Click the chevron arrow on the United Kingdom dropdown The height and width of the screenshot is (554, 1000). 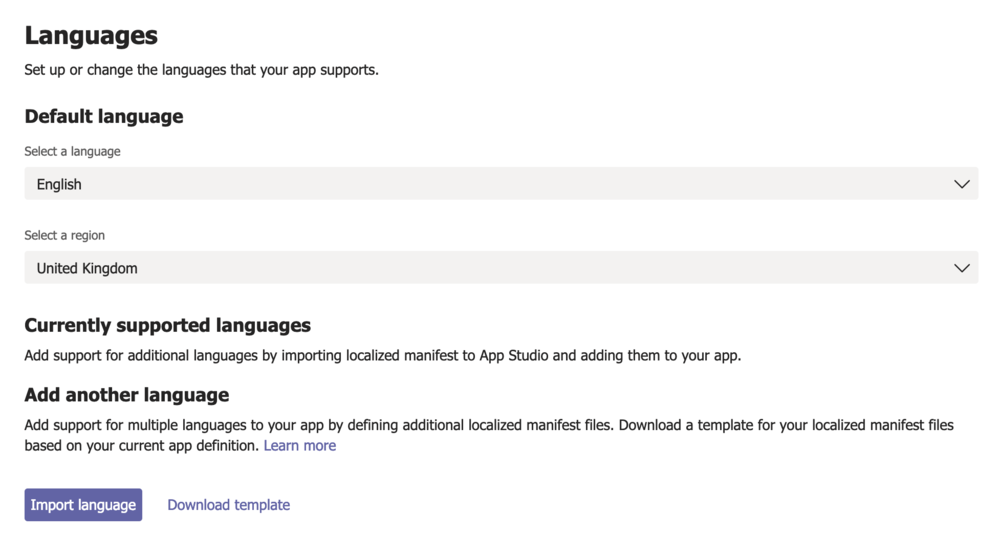pyautogui.click(x=962, y=268)
